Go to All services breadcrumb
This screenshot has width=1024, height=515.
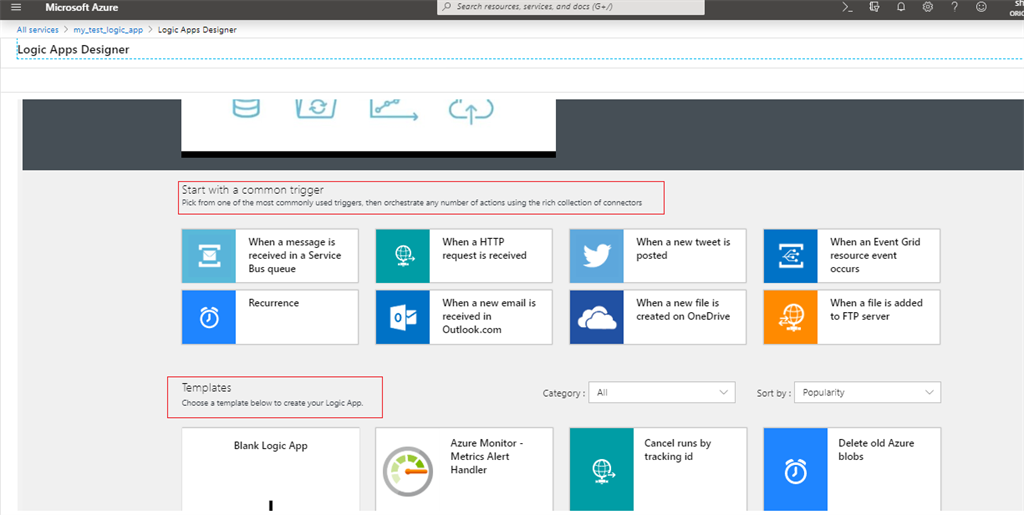click(x=37, y=30)
